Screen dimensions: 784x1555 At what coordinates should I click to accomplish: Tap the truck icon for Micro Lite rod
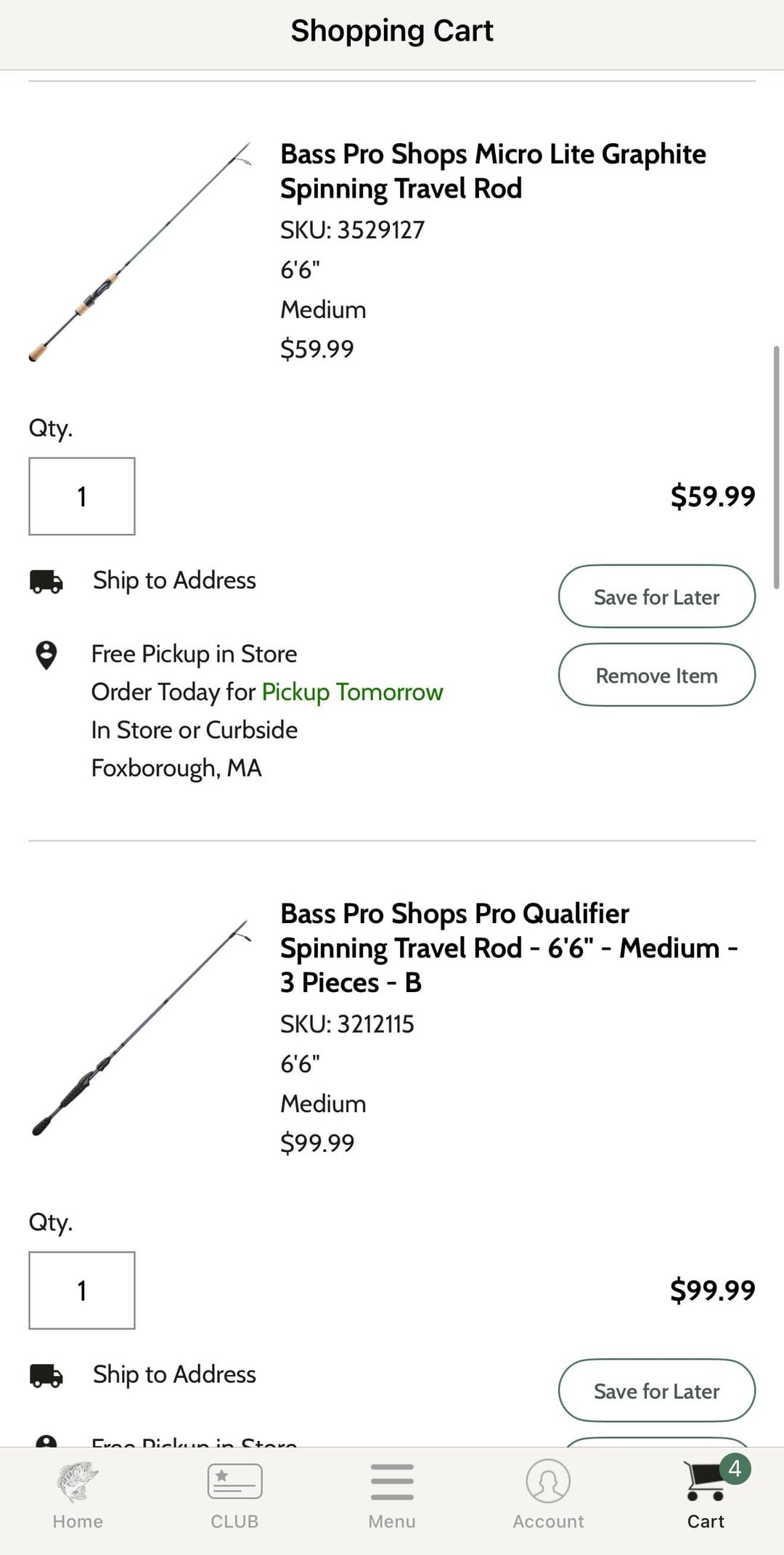(x=46, y=582)
